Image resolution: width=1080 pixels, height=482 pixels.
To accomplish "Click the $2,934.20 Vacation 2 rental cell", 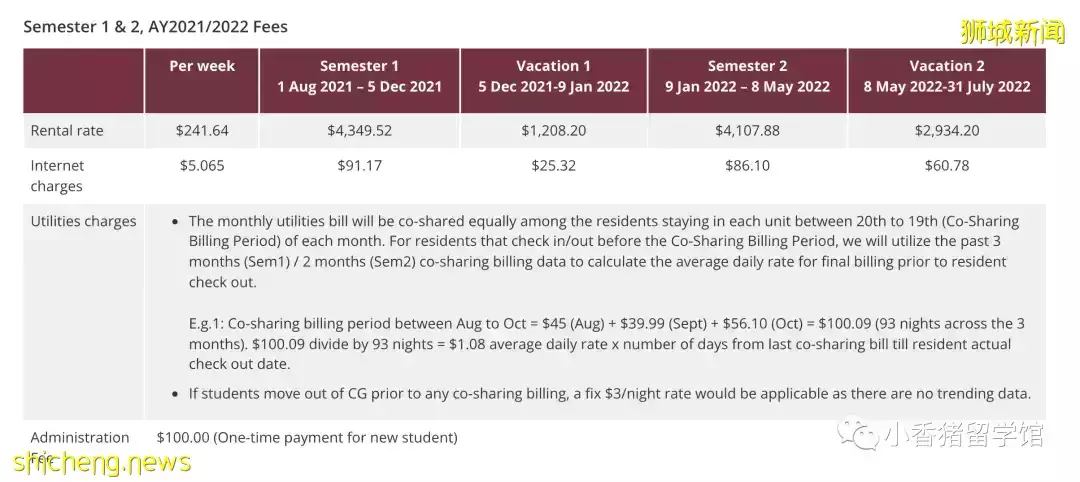I will point(946,131).
